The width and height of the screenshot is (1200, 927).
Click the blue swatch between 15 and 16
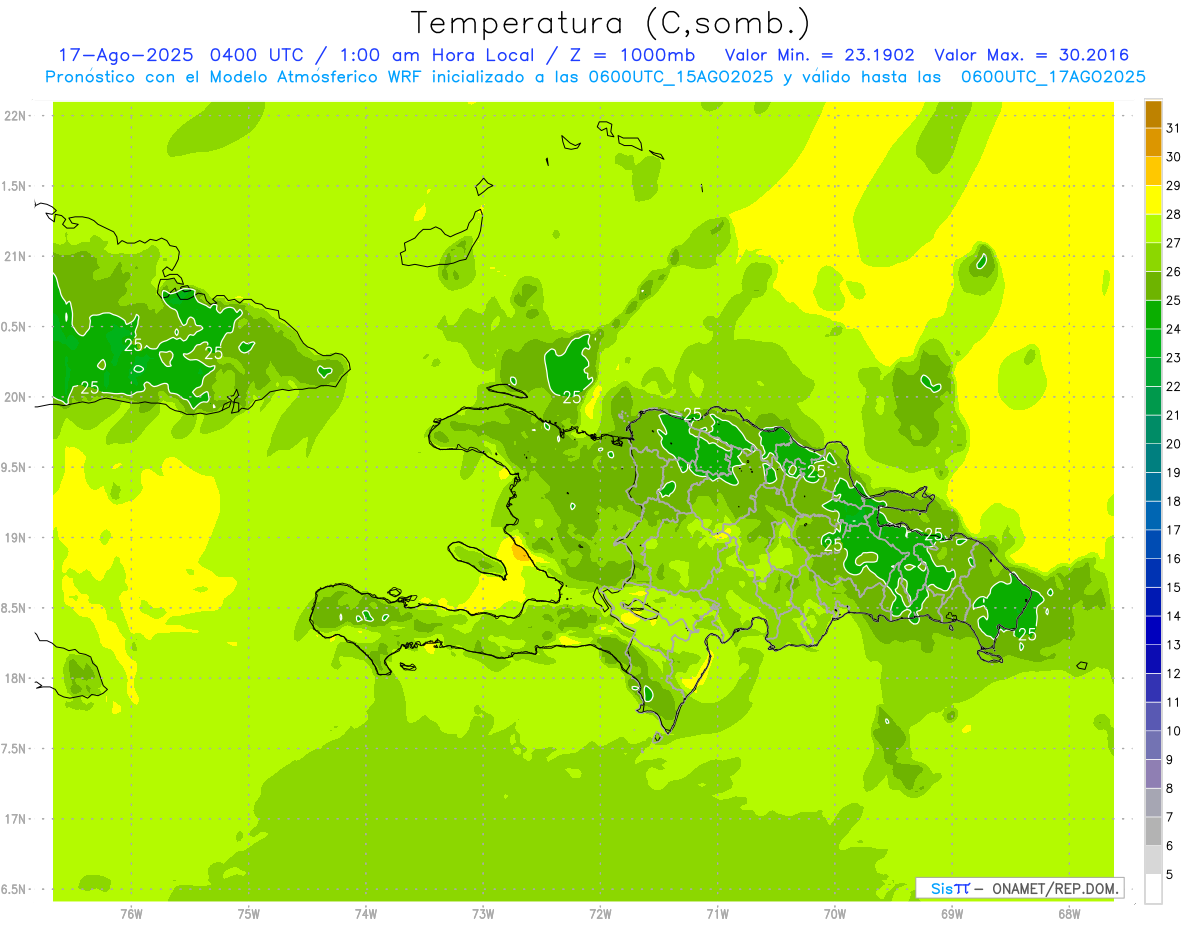[1153, 573]
